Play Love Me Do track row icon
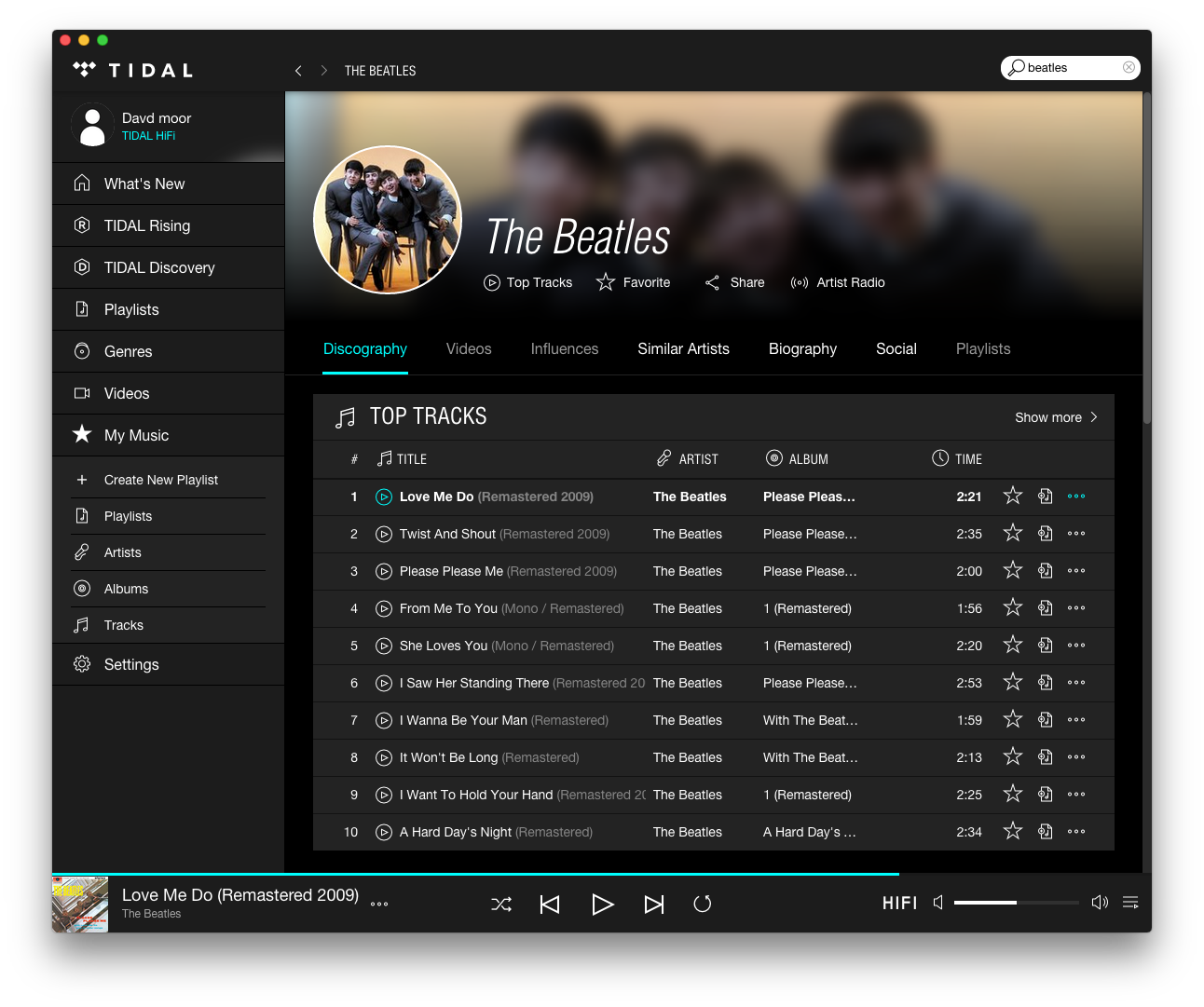 [384, 497]
